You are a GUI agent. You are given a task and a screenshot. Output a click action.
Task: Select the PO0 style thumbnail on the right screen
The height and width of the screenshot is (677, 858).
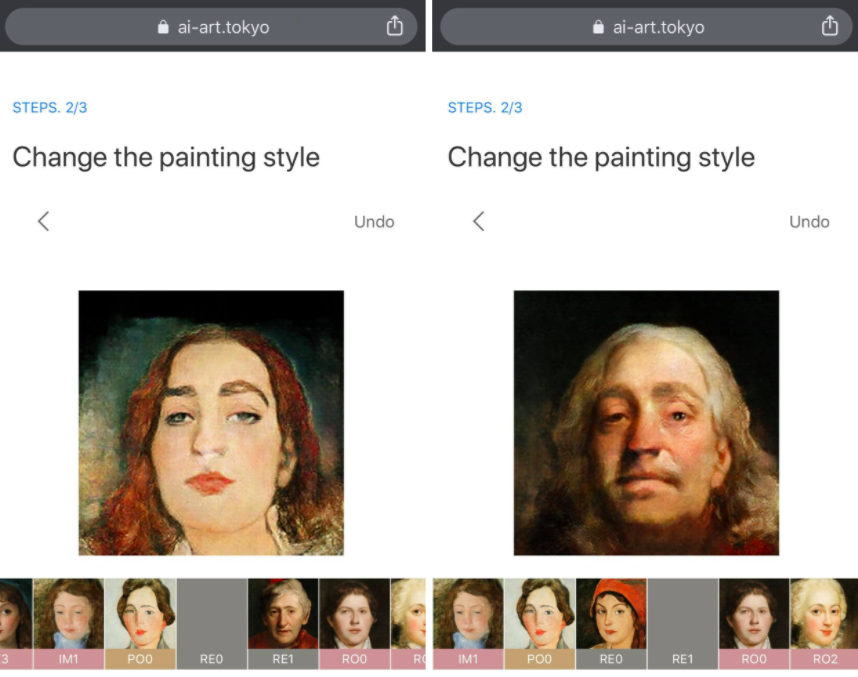(540, 624)
